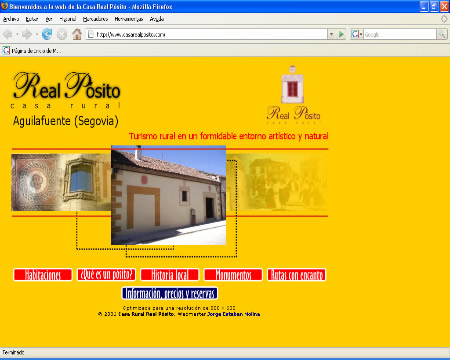Image resolution: width=450 pixels, height=360 pixels.
Task: Click the Aguilafuente (Segovia) heading text
Action: pos(66,121)
